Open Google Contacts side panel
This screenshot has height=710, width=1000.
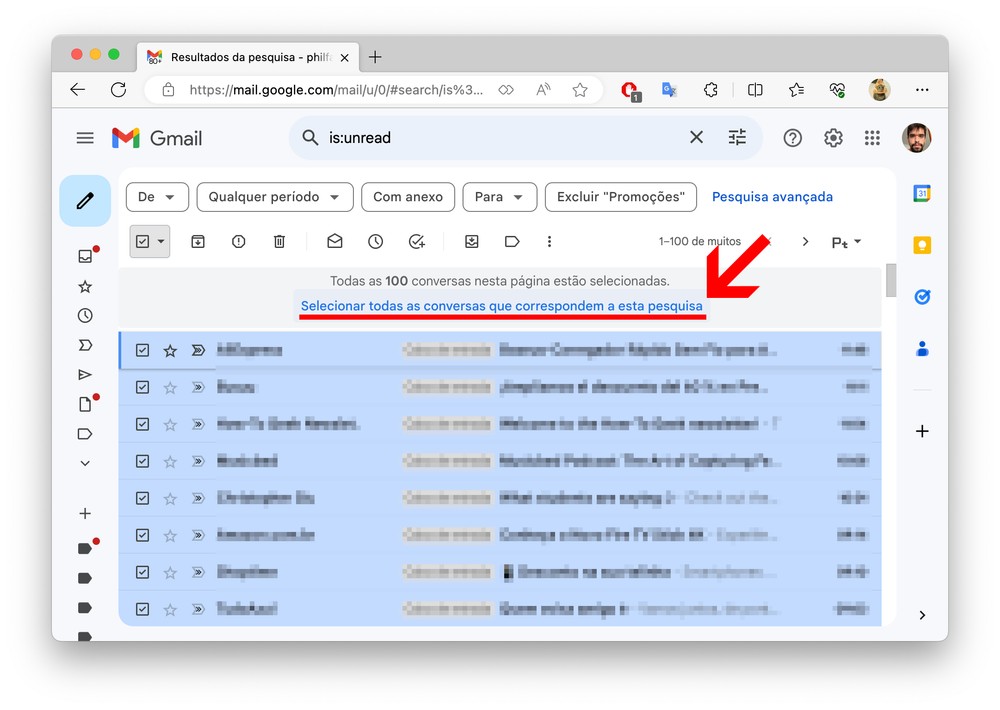coord(922,348)
